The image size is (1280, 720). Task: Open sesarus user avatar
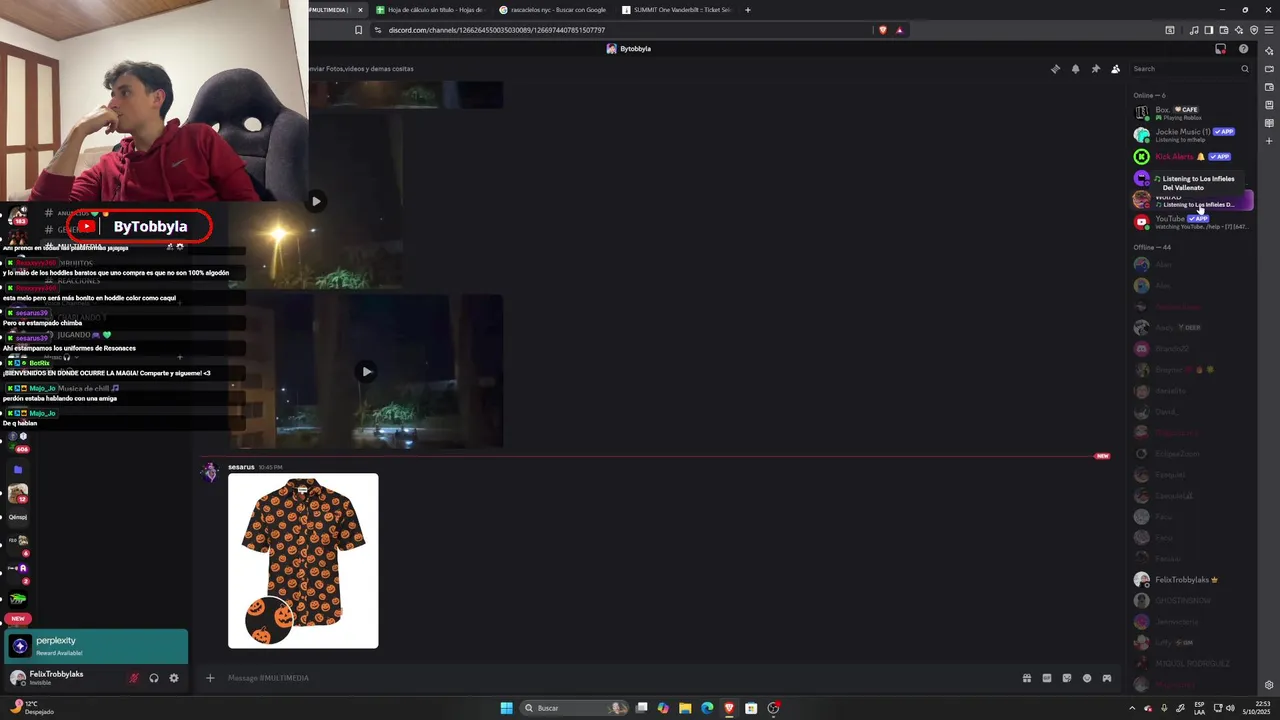(210, 473)
